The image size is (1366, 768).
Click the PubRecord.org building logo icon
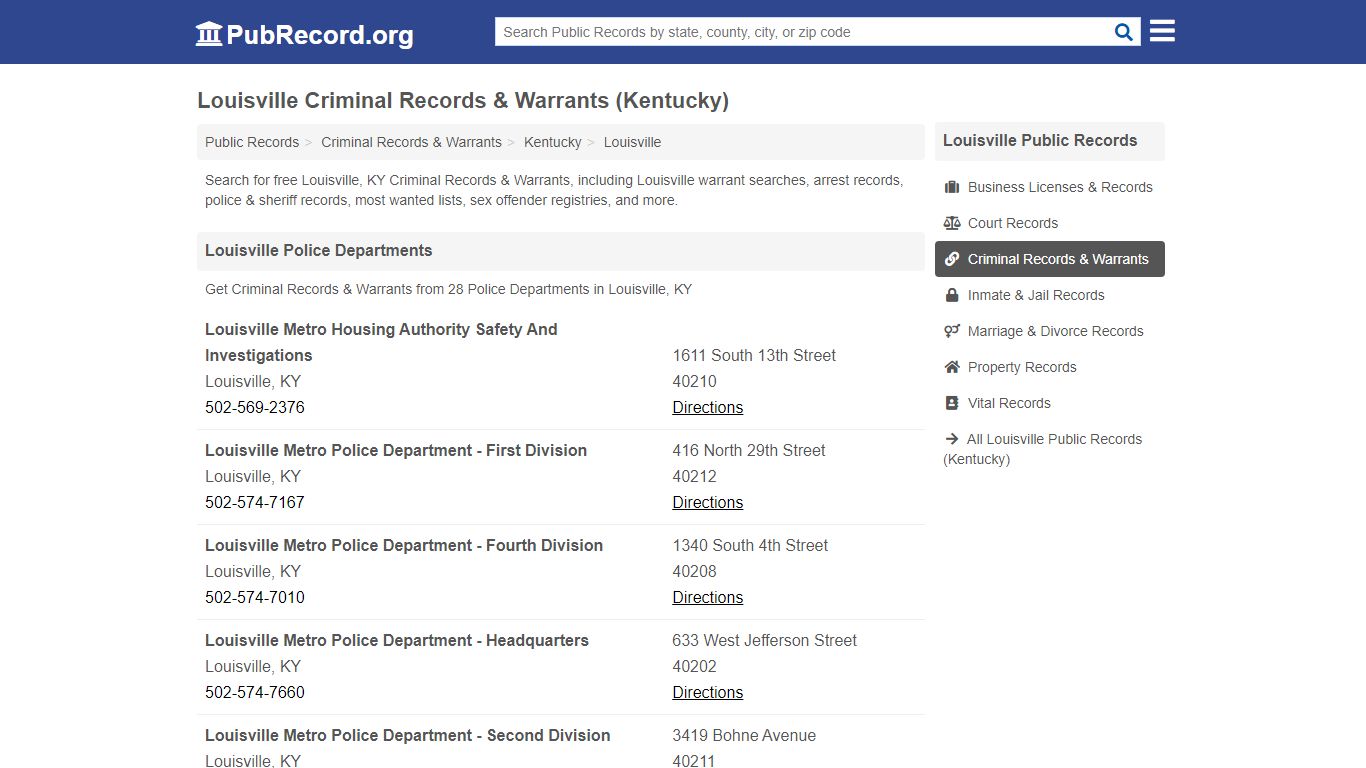tap(209, 34)
